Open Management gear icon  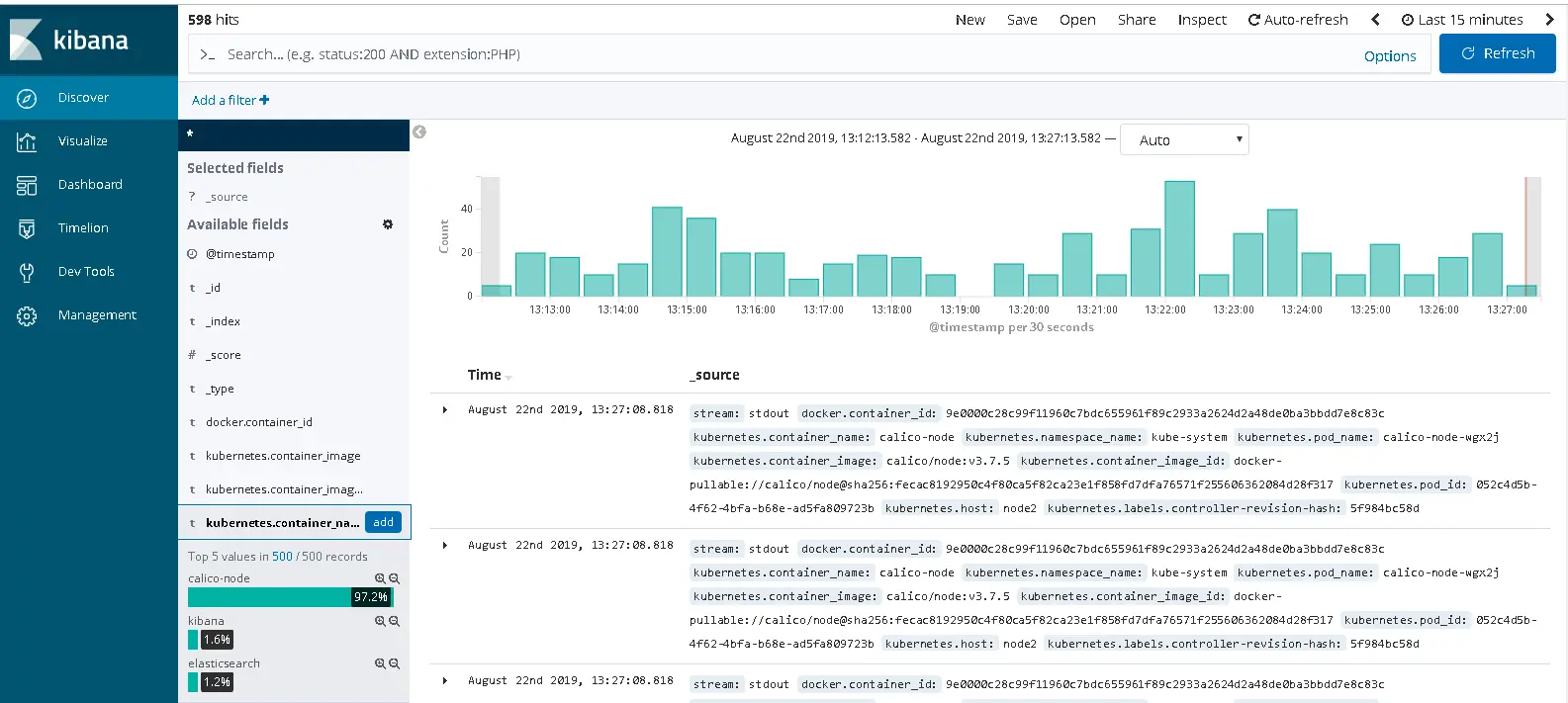coord(27,315)
